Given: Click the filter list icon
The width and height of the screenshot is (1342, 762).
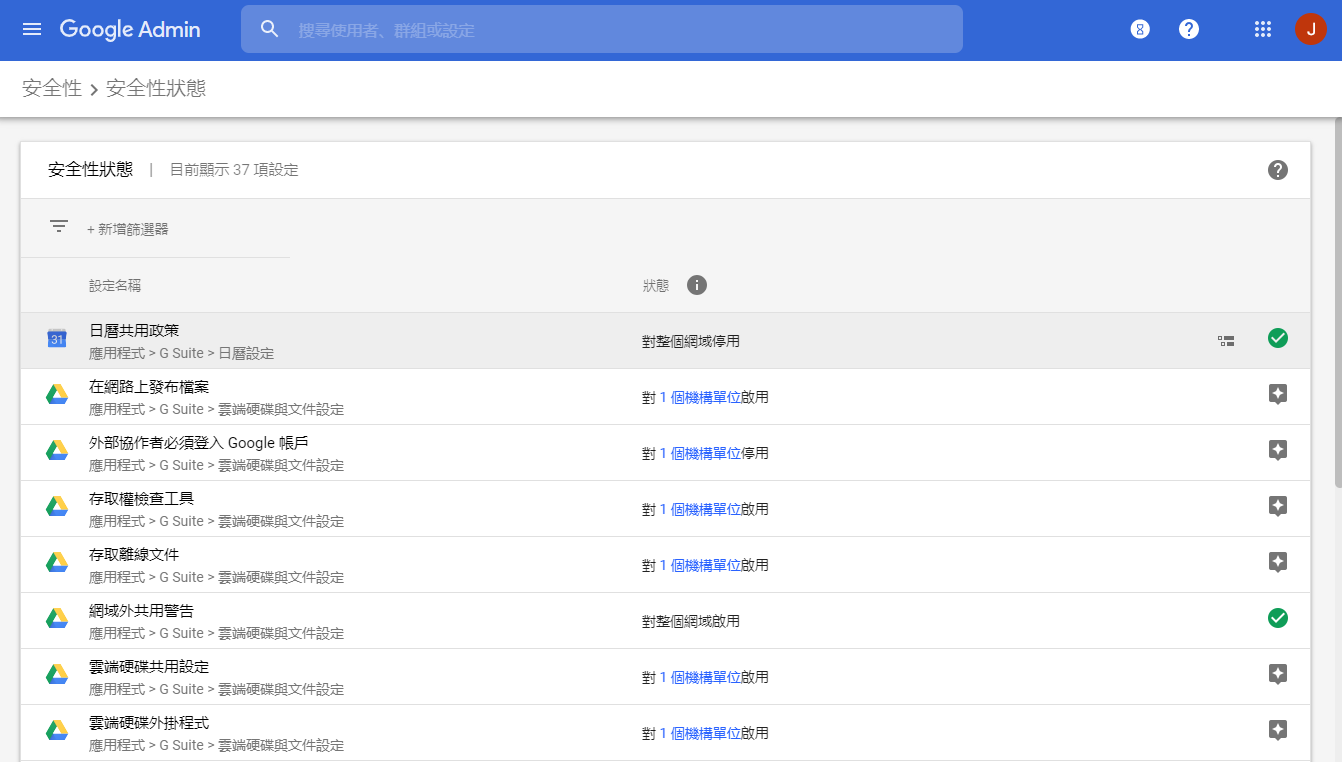Looking at the screenshot, I should coord(59,227).
